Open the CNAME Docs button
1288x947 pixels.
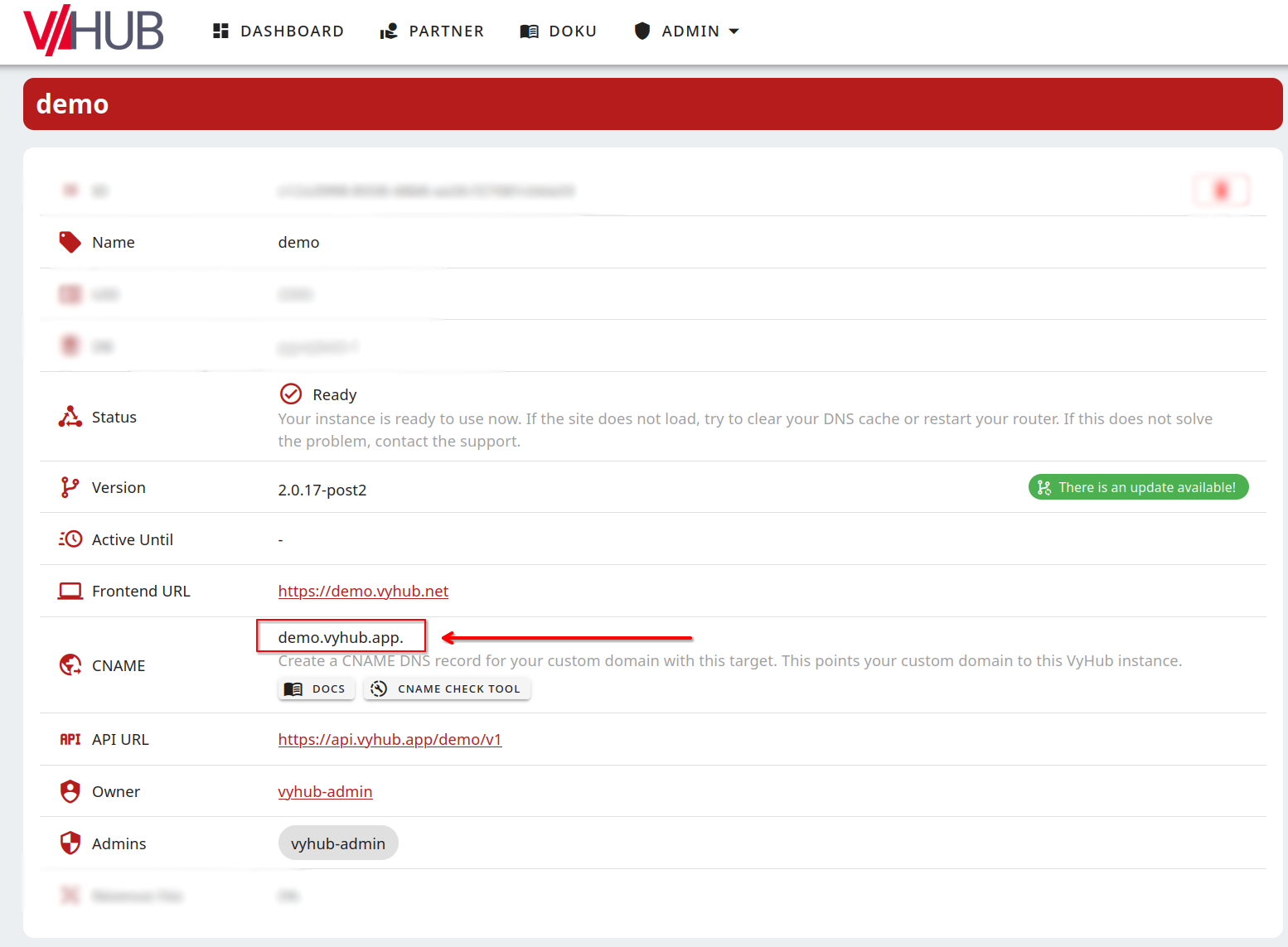tap(316, 689)
